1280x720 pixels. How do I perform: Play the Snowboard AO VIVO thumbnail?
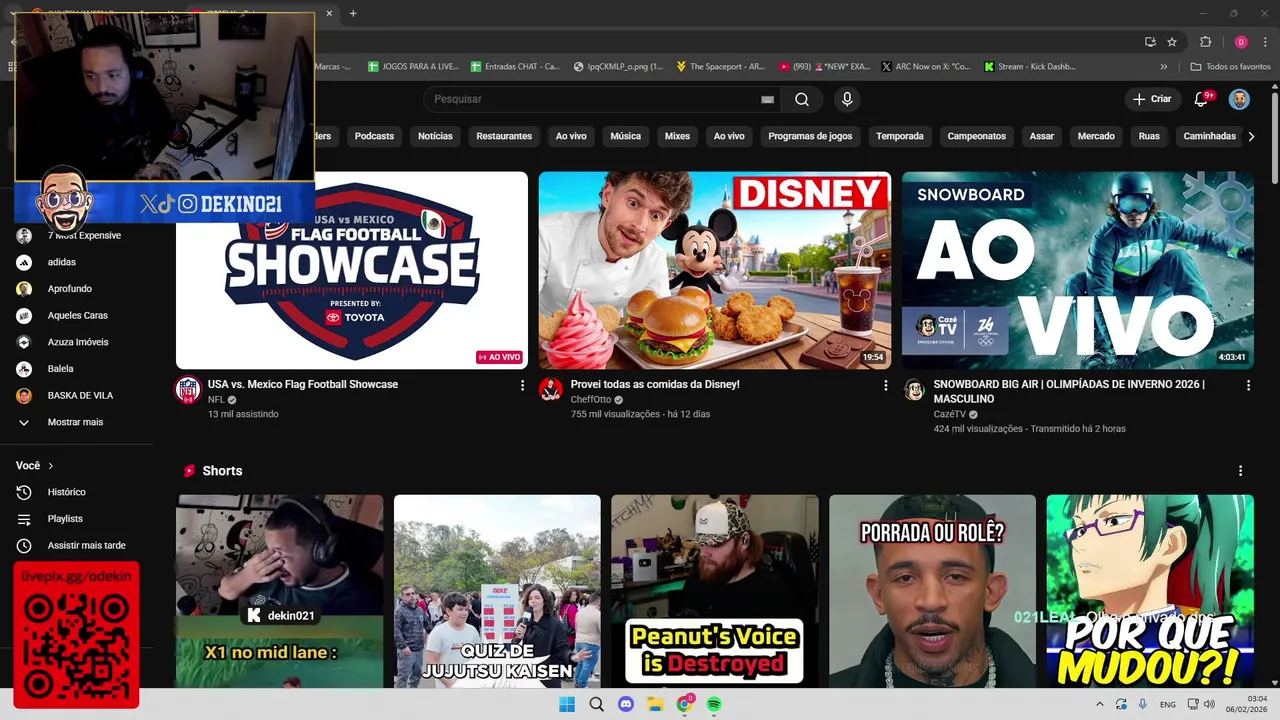(x=1078, y=270)
